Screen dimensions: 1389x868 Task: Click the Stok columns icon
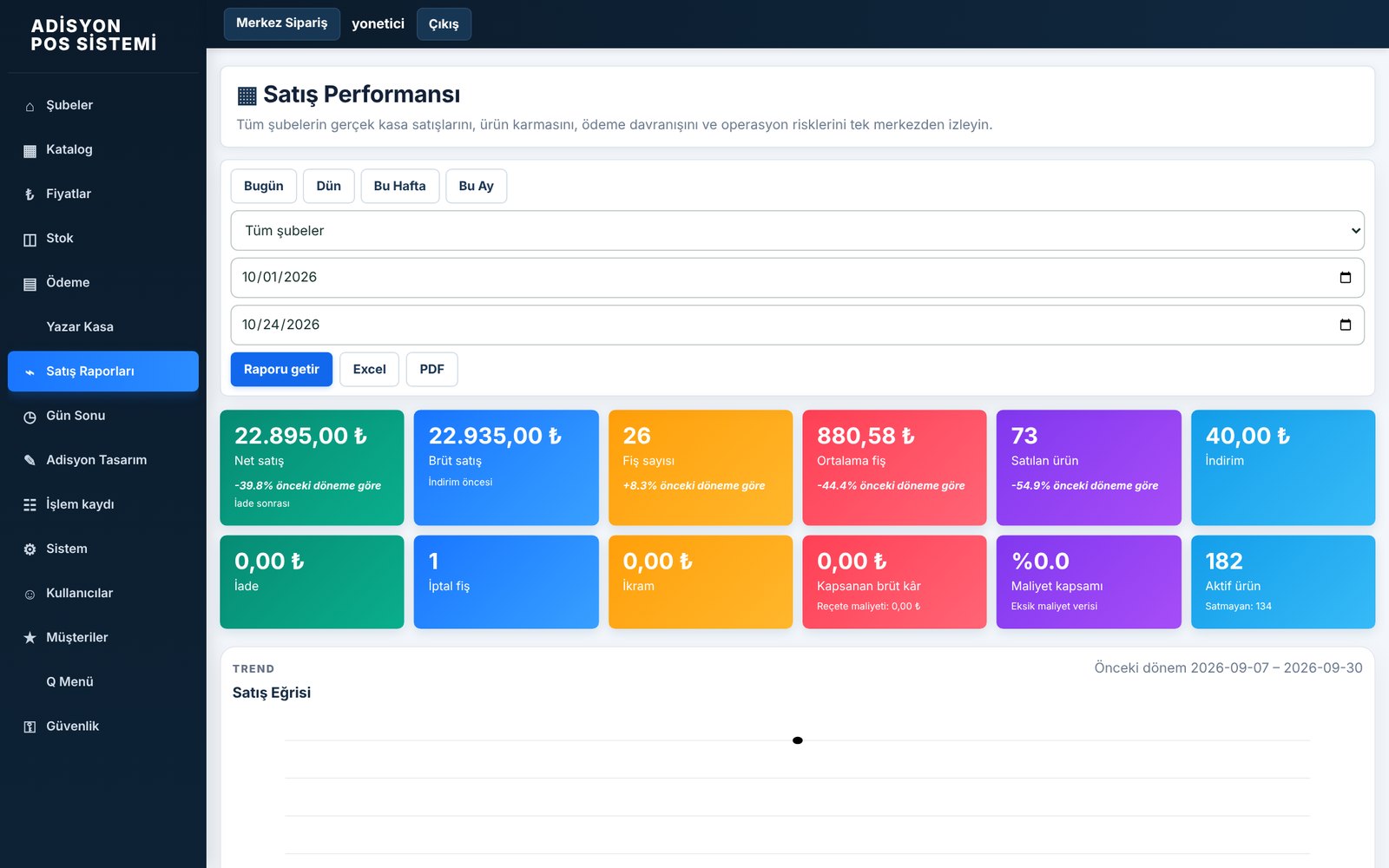click(30, 239)
